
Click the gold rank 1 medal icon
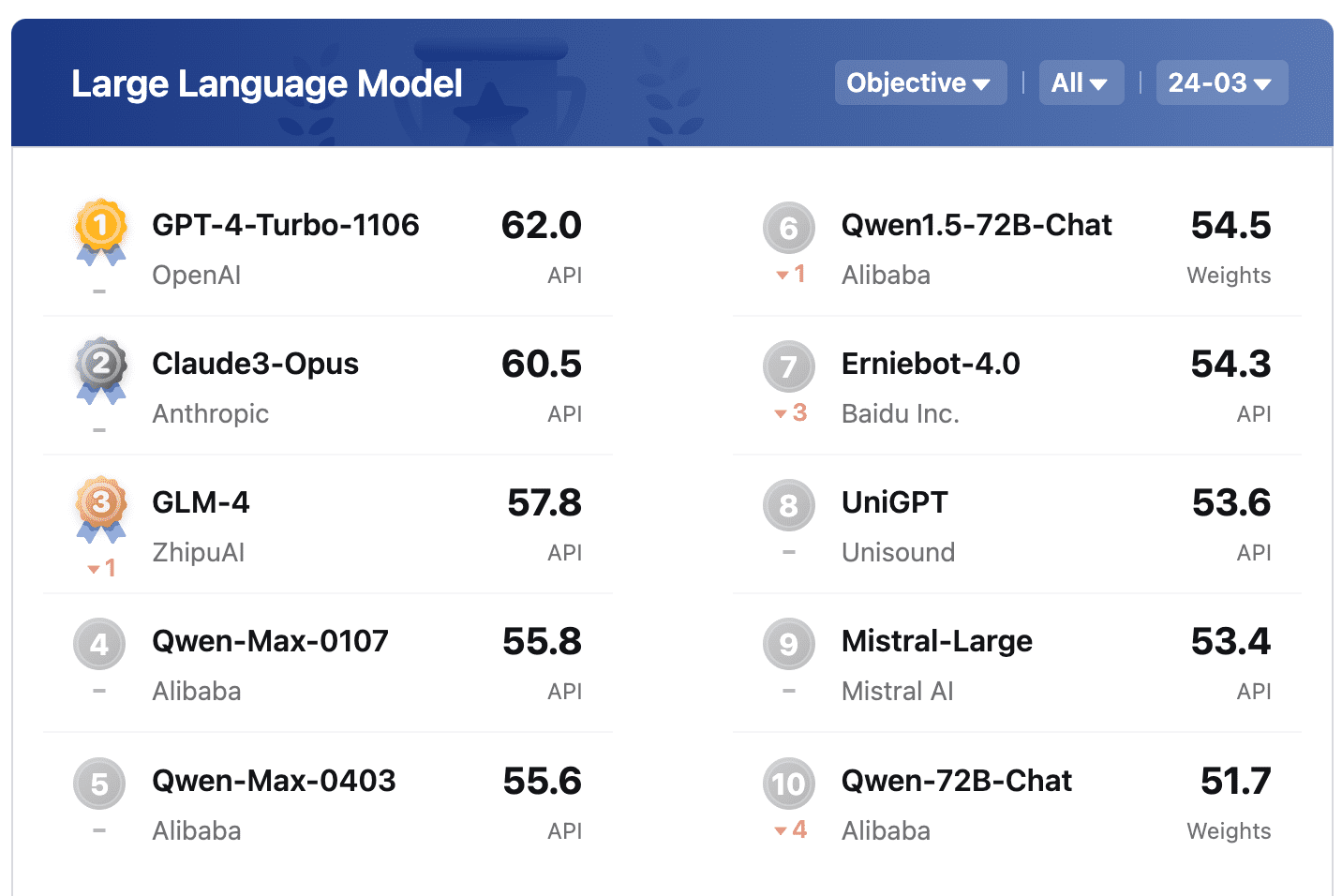tap(100, 231)
